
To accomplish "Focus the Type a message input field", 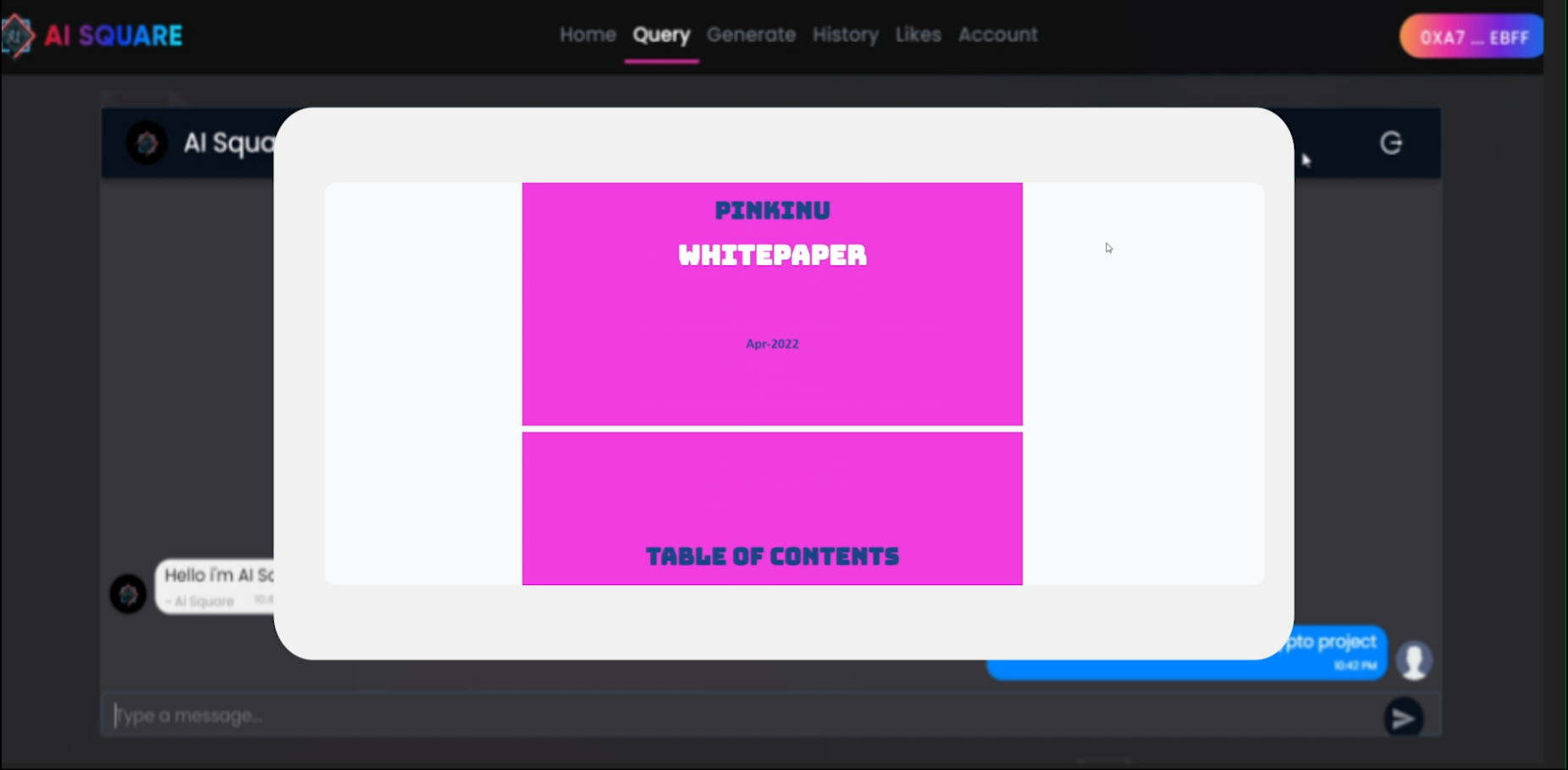I will 737,716.
